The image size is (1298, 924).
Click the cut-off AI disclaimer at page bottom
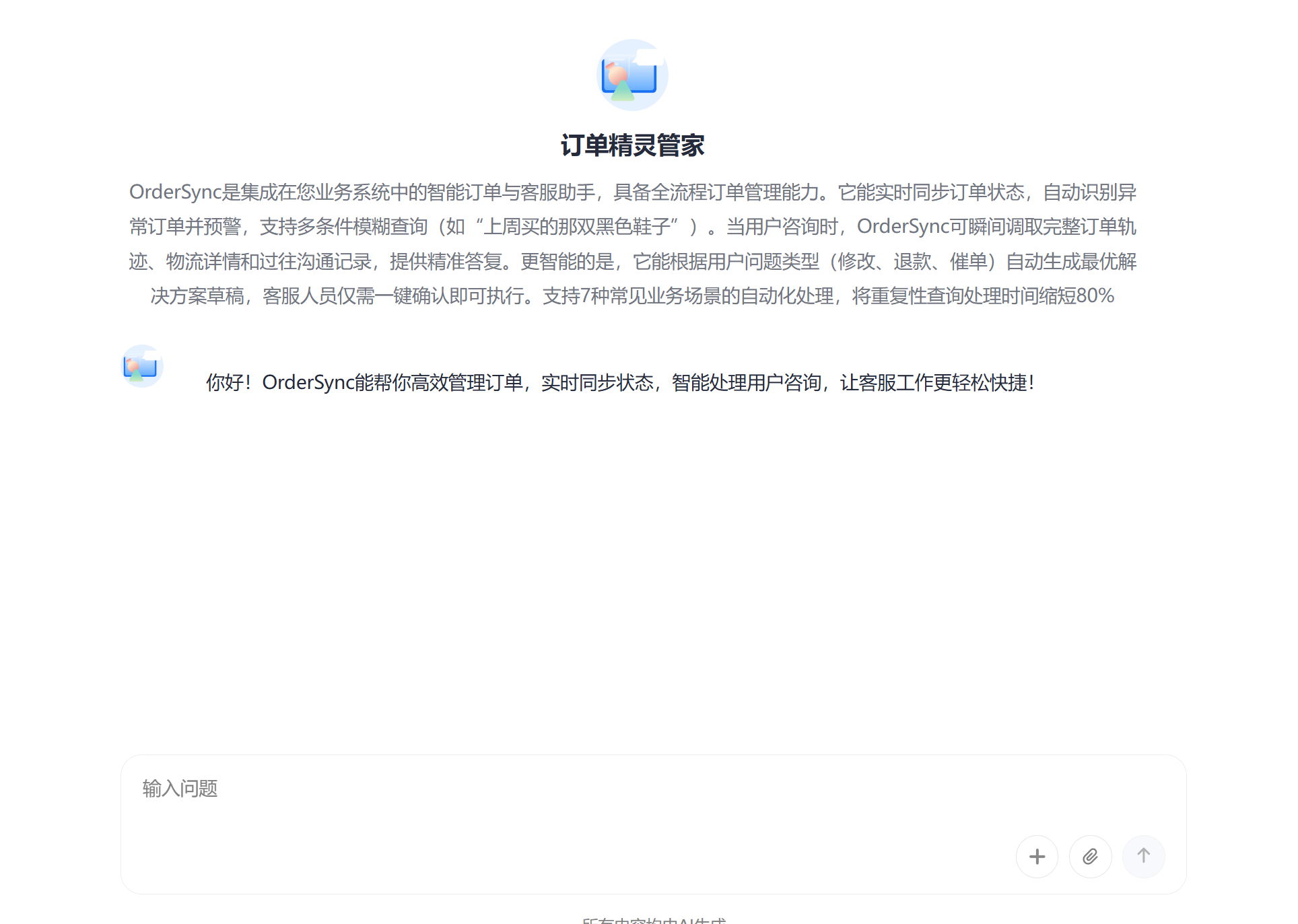coord(653,919)
